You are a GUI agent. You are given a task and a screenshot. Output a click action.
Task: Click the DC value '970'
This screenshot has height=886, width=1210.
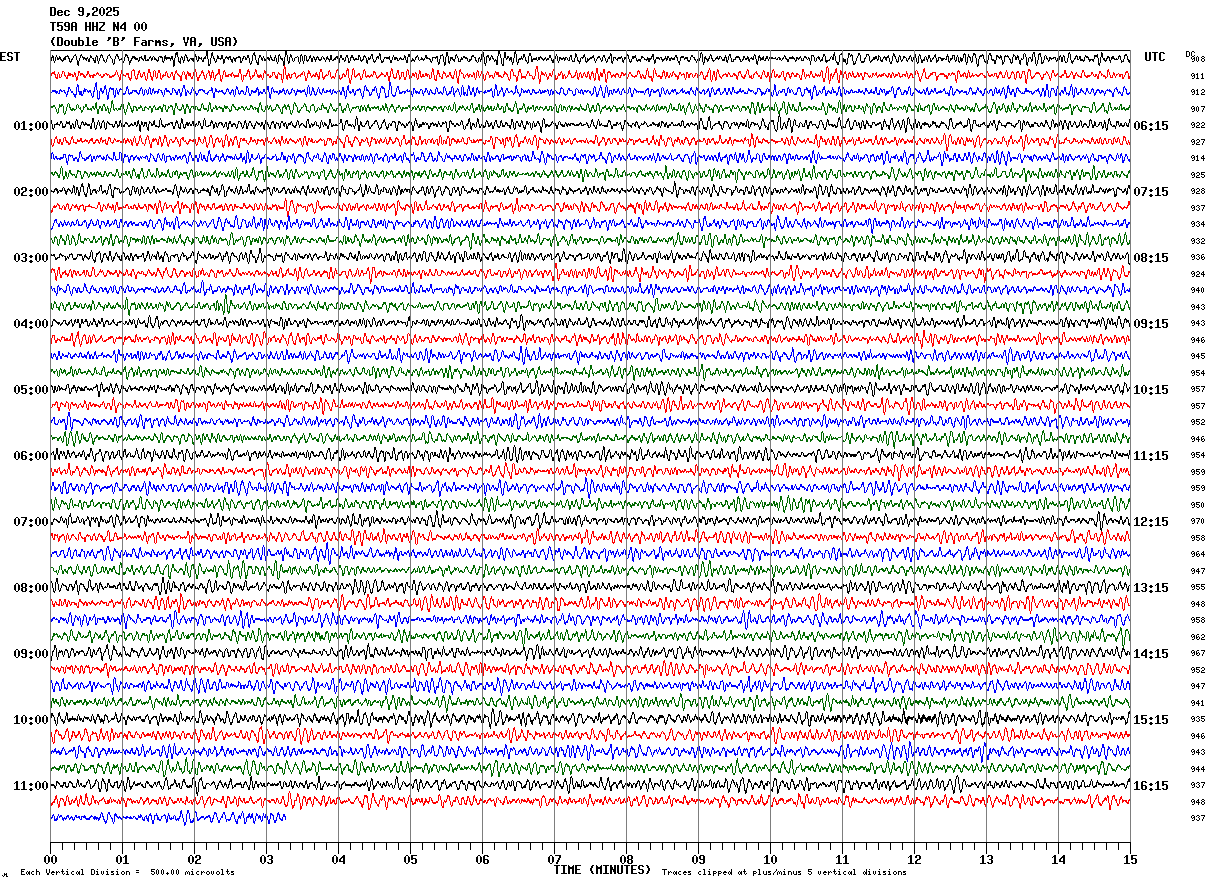pos(1197,521)
